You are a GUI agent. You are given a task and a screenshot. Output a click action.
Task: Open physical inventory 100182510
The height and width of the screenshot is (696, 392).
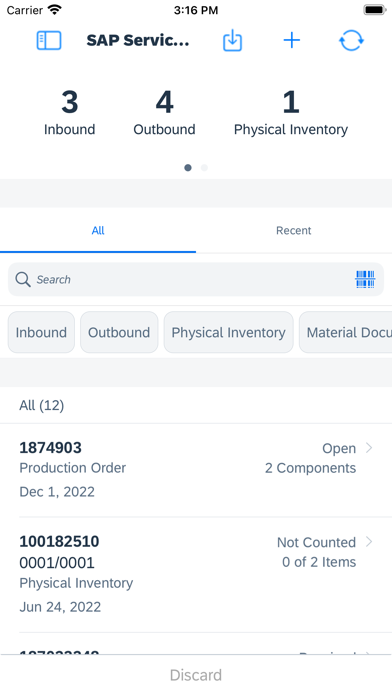coord(196,574)
